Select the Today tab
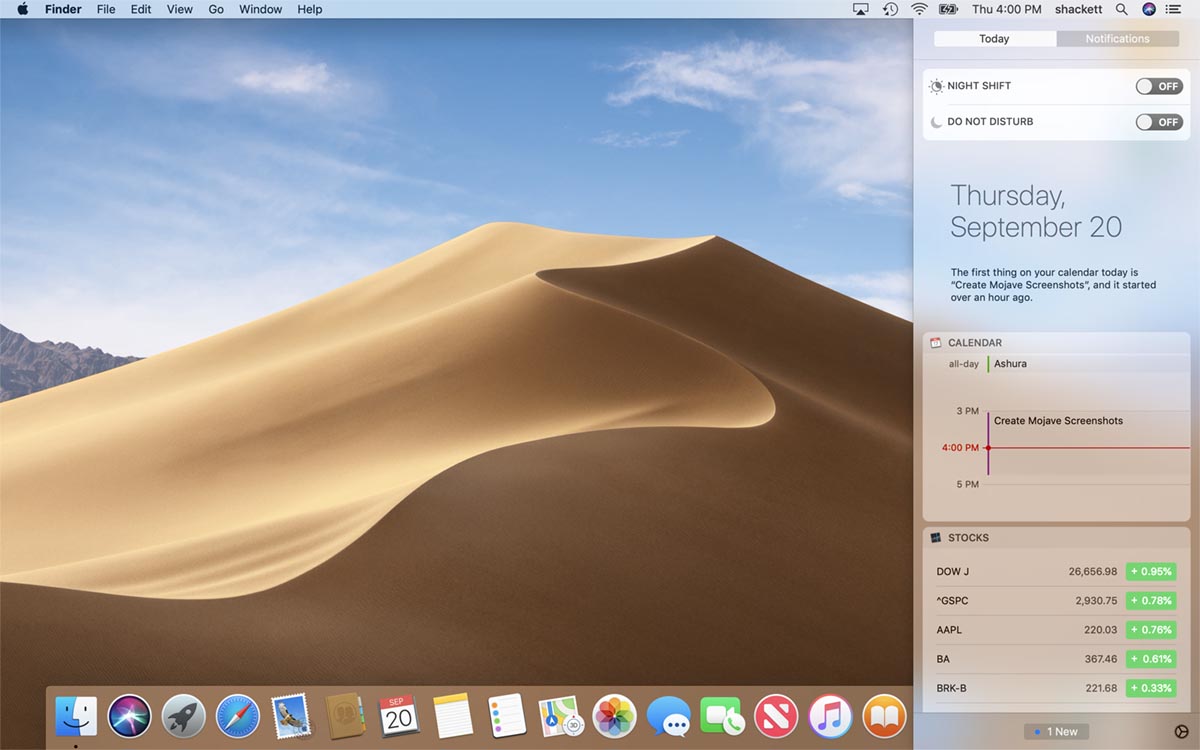 tap(994, 38)
